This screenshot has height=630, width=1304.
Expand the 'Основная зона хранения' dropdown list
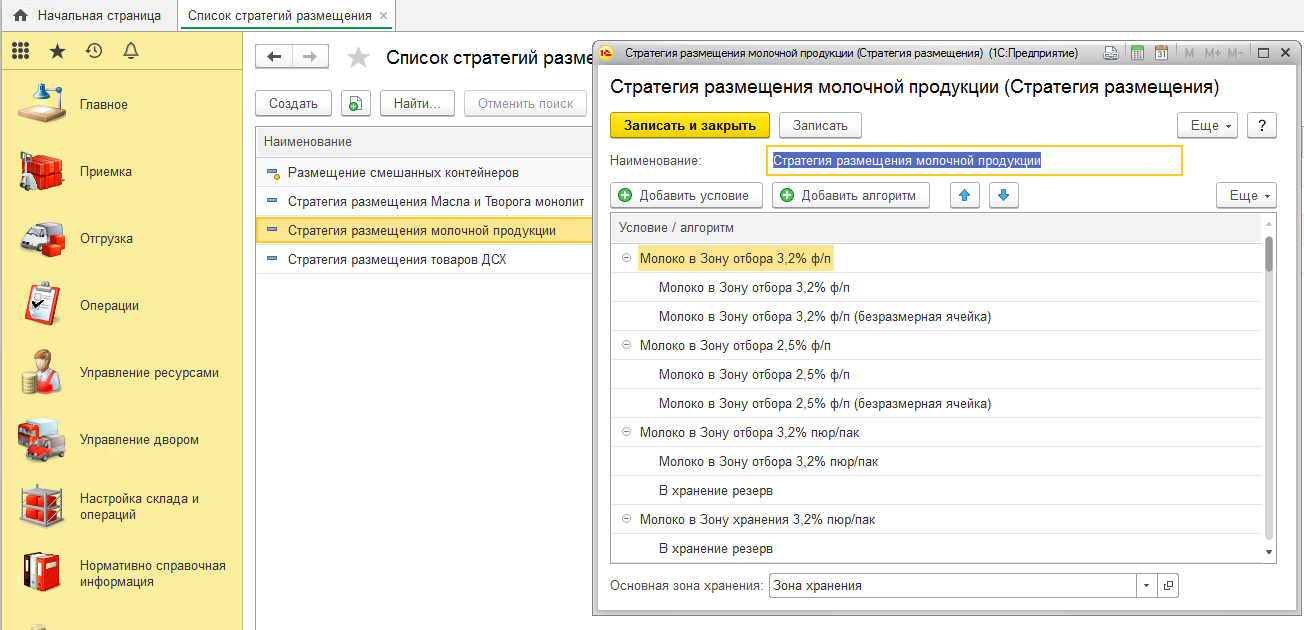coord(1145,585)
